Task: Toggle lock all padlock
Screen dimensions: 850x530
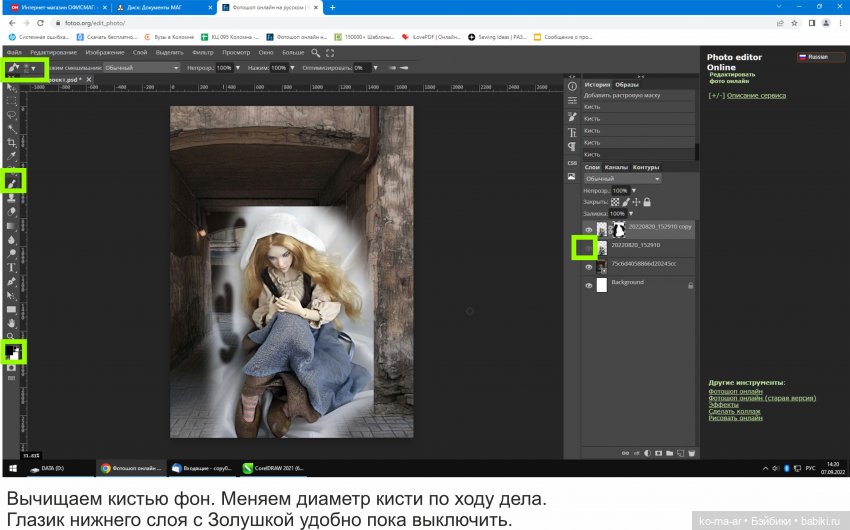Action: click(647, 202)
